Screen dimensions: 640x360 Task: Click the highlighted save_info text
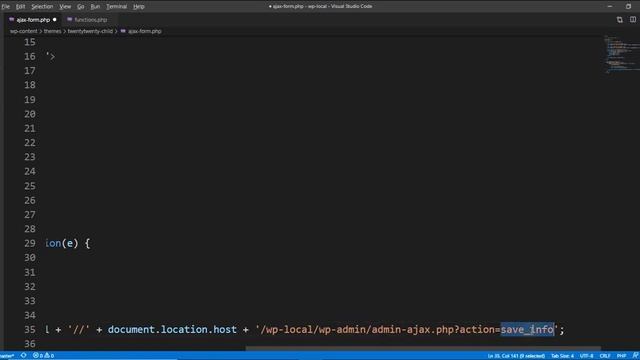coord(527,329)
